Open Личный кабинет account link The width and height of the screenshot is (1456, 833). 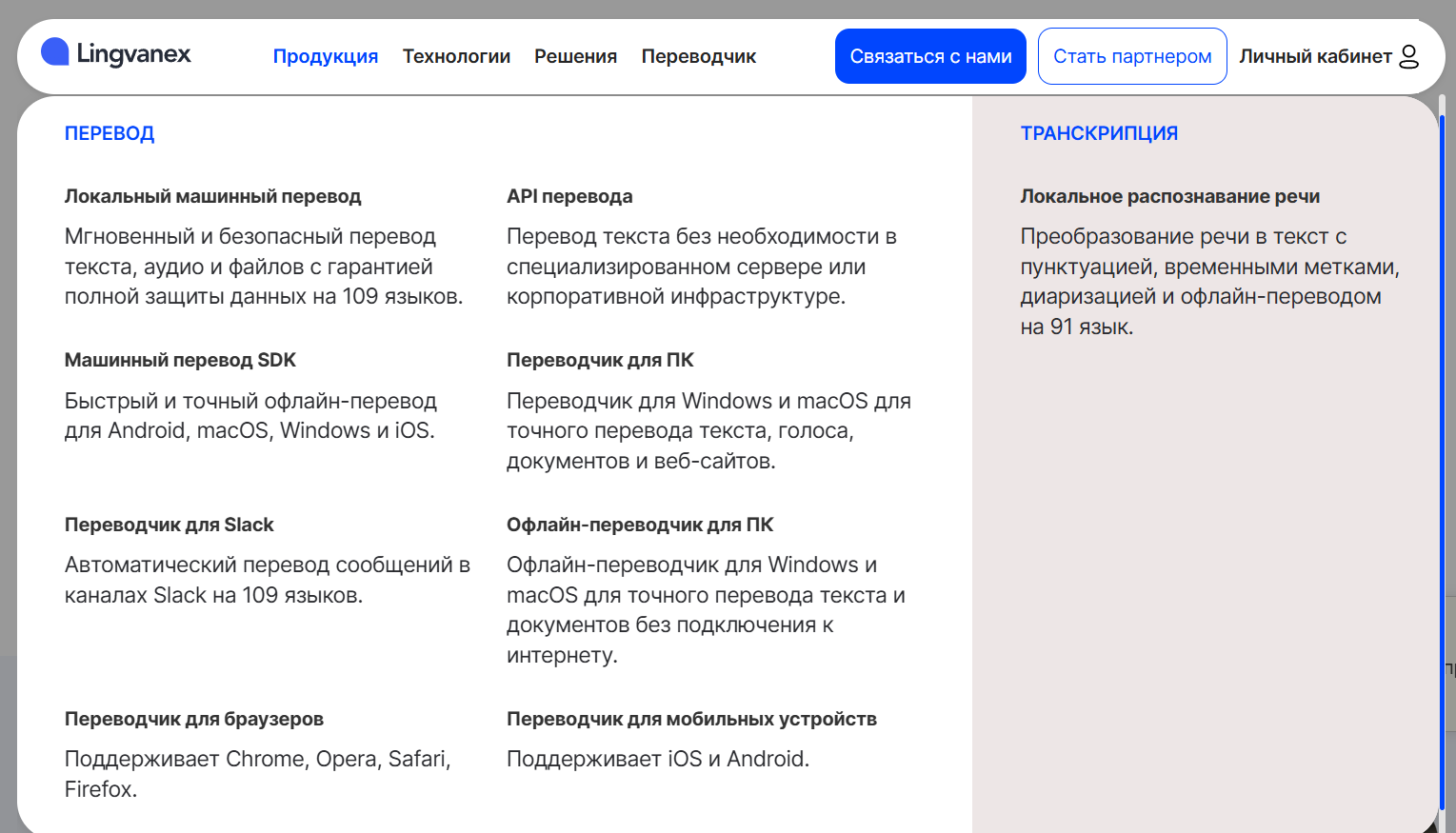(1315, 57)
